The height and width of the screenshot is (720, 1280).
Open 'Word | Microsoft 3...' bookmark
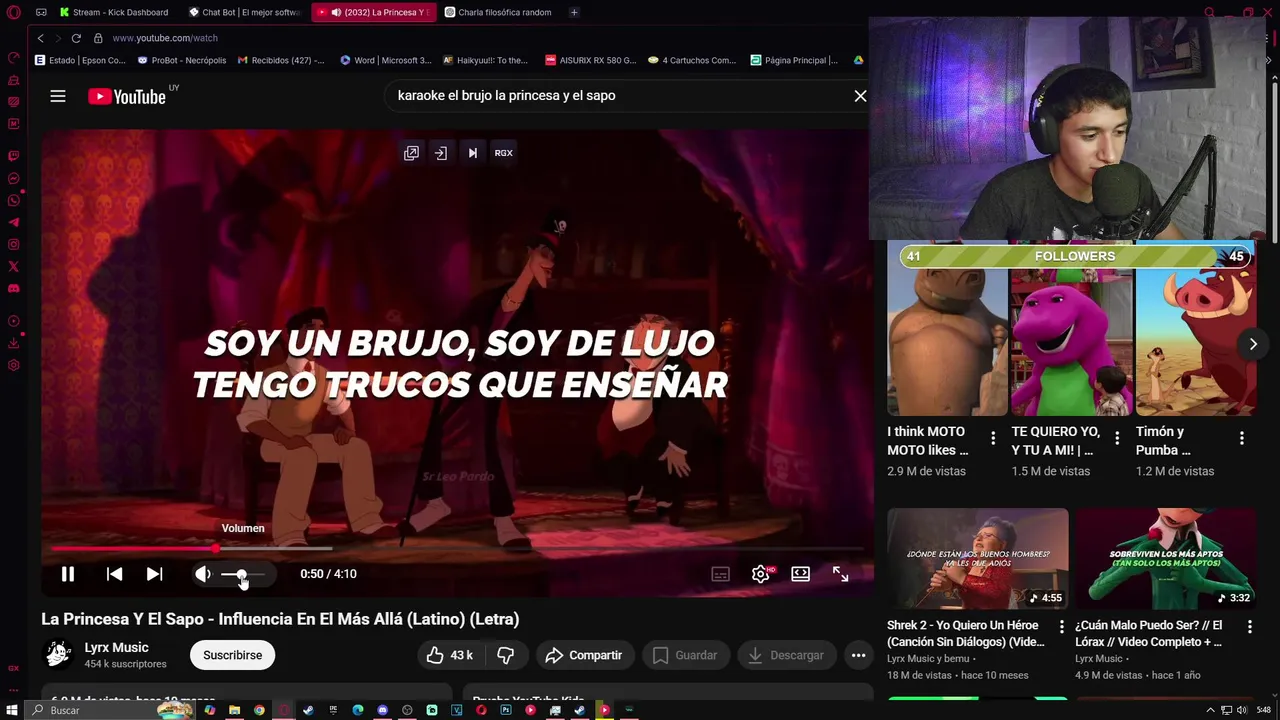[385, 60]
